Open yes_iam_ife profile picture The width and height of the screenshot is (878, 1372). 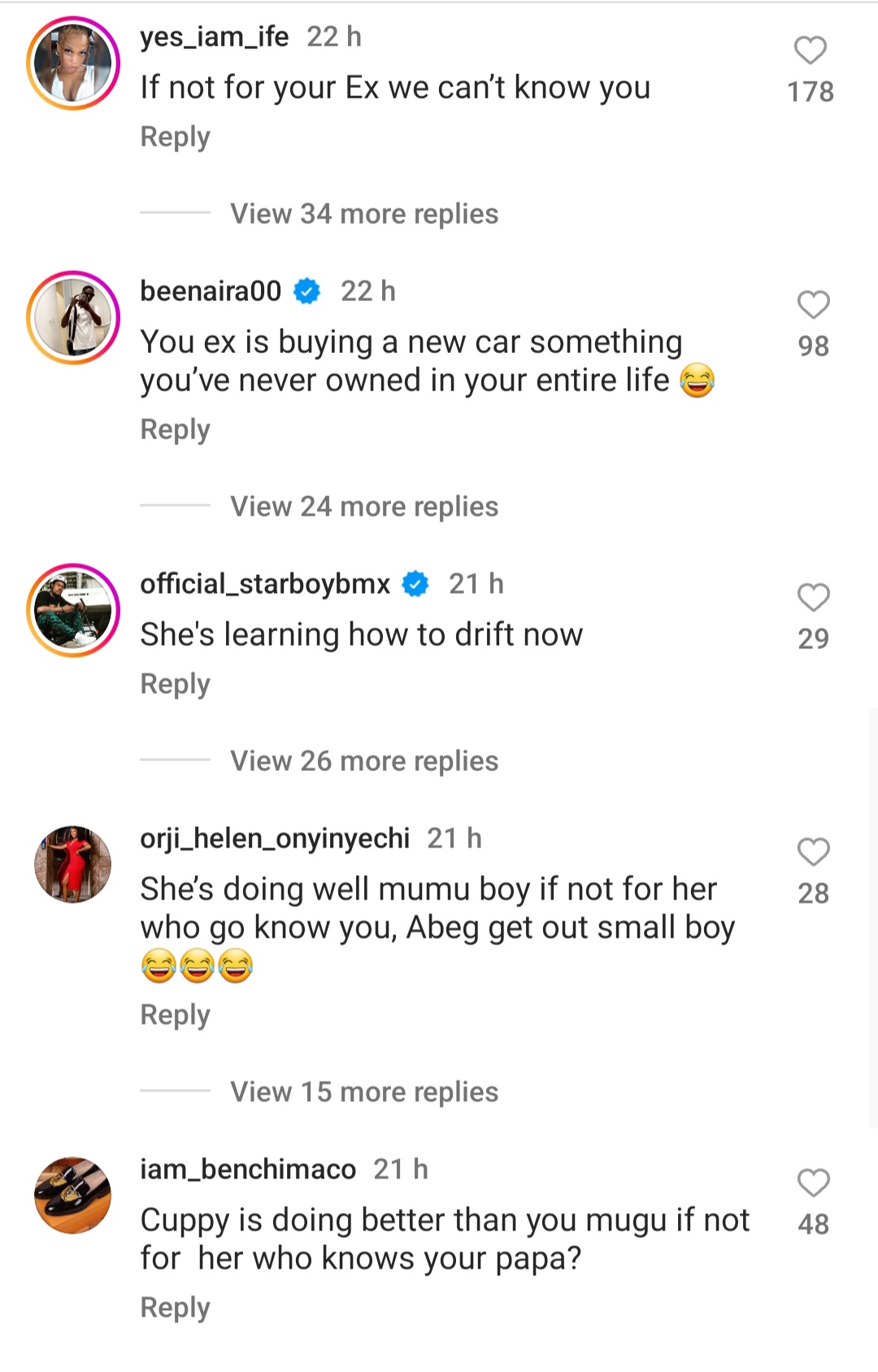(73, 63)
